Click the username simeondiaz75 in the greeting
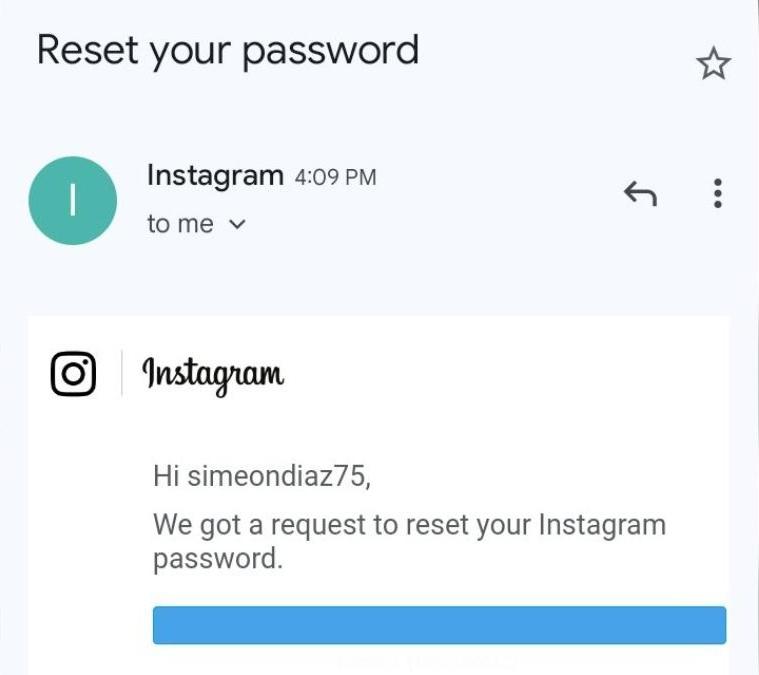Screen dimensions: 759x675 291,475
